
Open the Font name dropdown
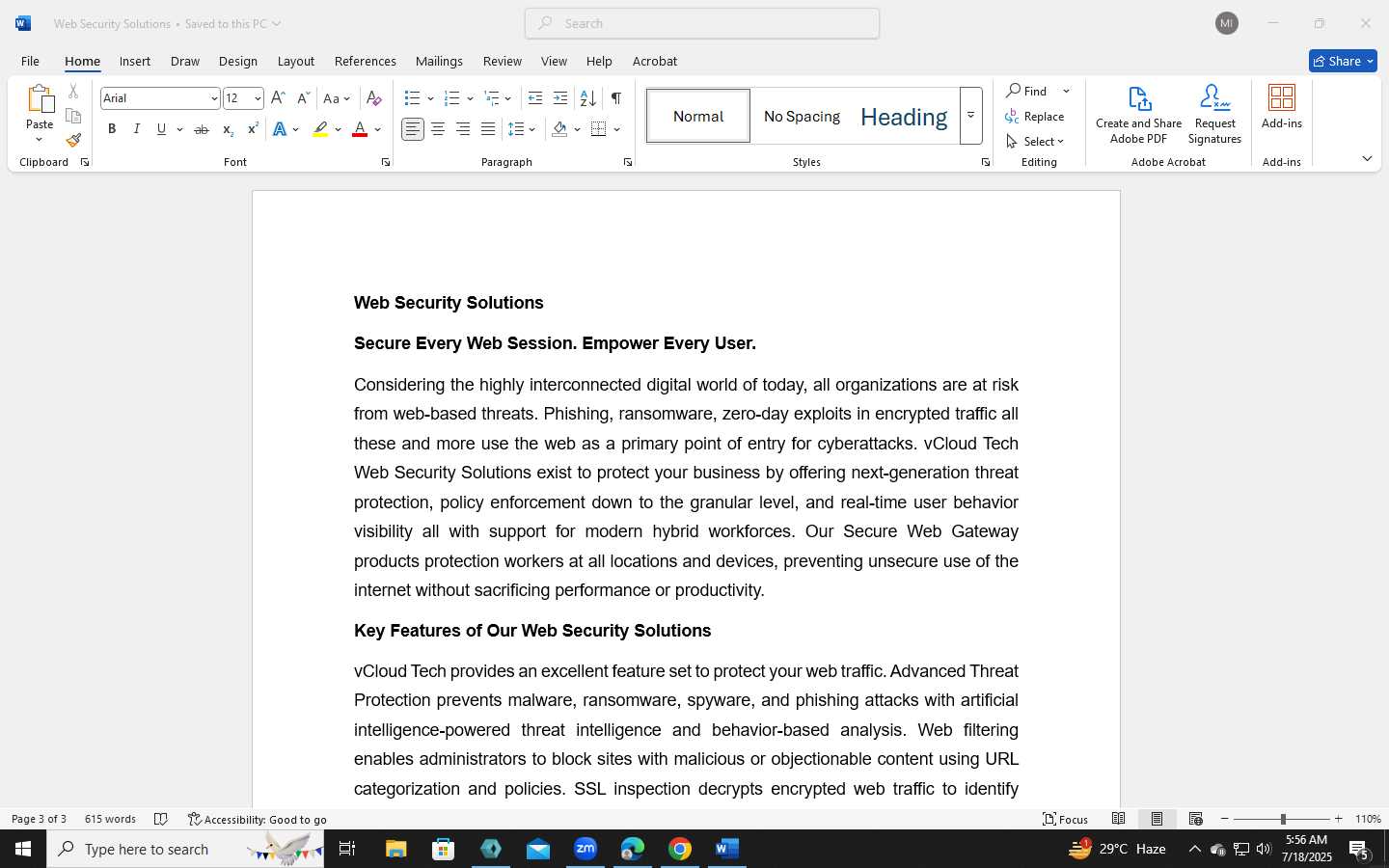pyautogui.click(x=214, y=98)
